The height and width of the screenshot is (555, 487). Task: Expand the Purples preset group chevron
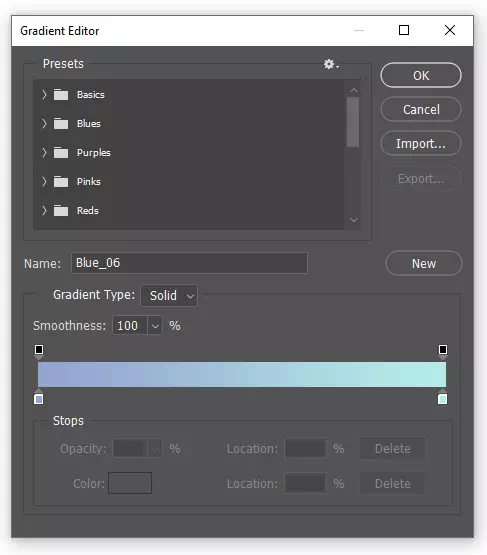(44, 153)
